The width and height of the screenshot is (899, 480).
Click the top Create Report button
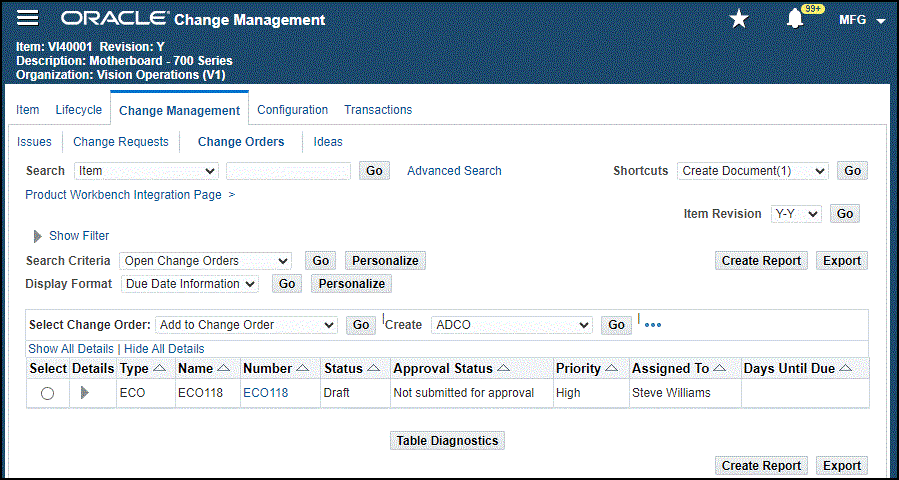click(761, 261)
